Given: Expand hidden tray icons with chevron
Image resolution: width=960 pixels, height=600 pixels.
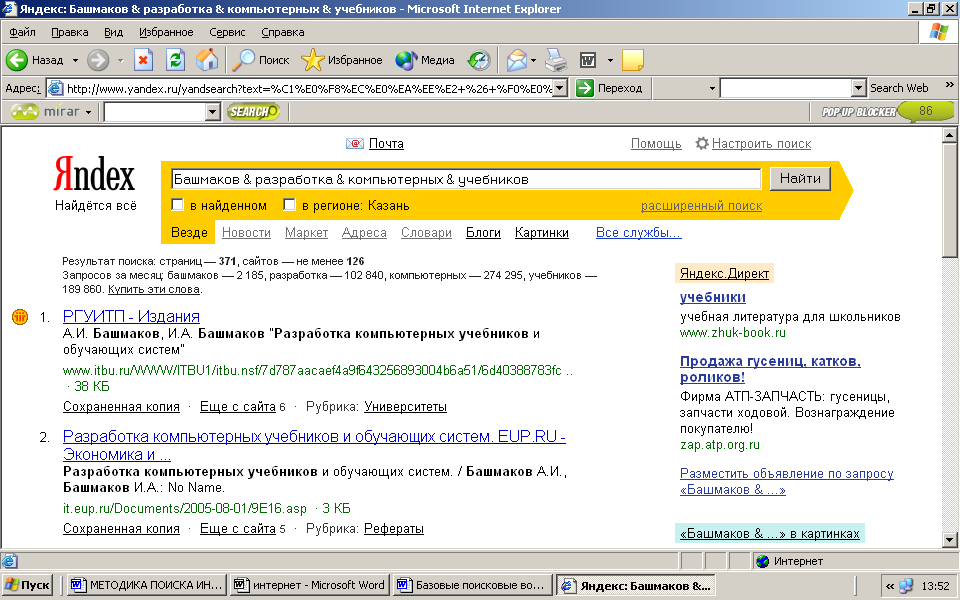Looking at the screenshot, I should coord(890,586).
